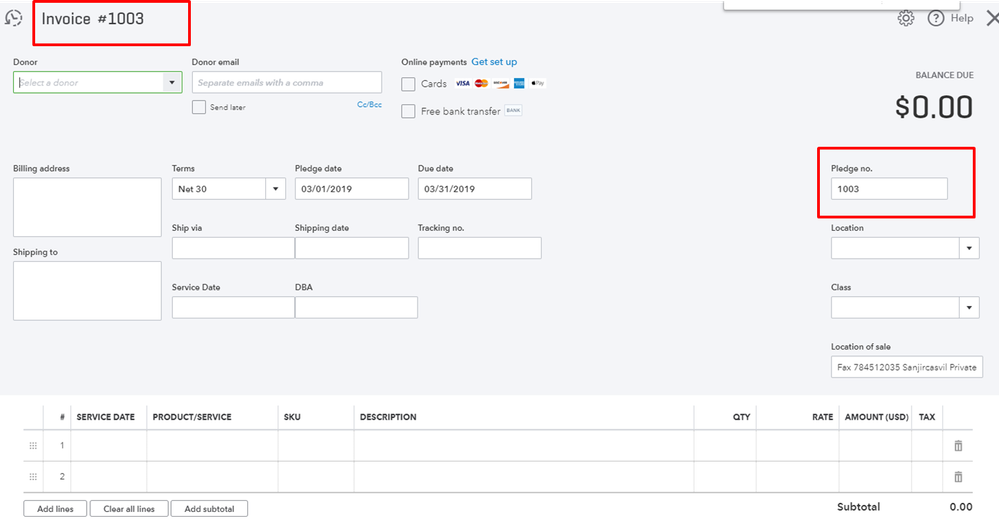Grab the drag handle of line 1
Image resolution: width=999 pixels, height=523 pixels.
pyautogui.click(x=33, y=445)
